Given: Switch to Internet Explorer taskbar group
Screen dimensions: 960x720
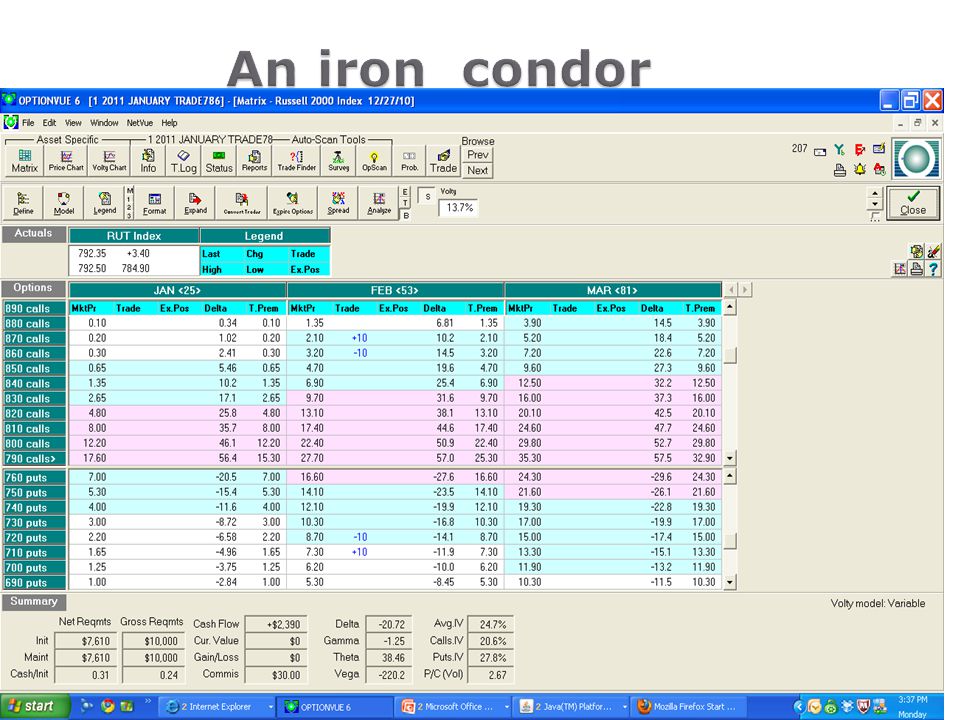Looking at the screenshot, I should (x=219, y=707).
